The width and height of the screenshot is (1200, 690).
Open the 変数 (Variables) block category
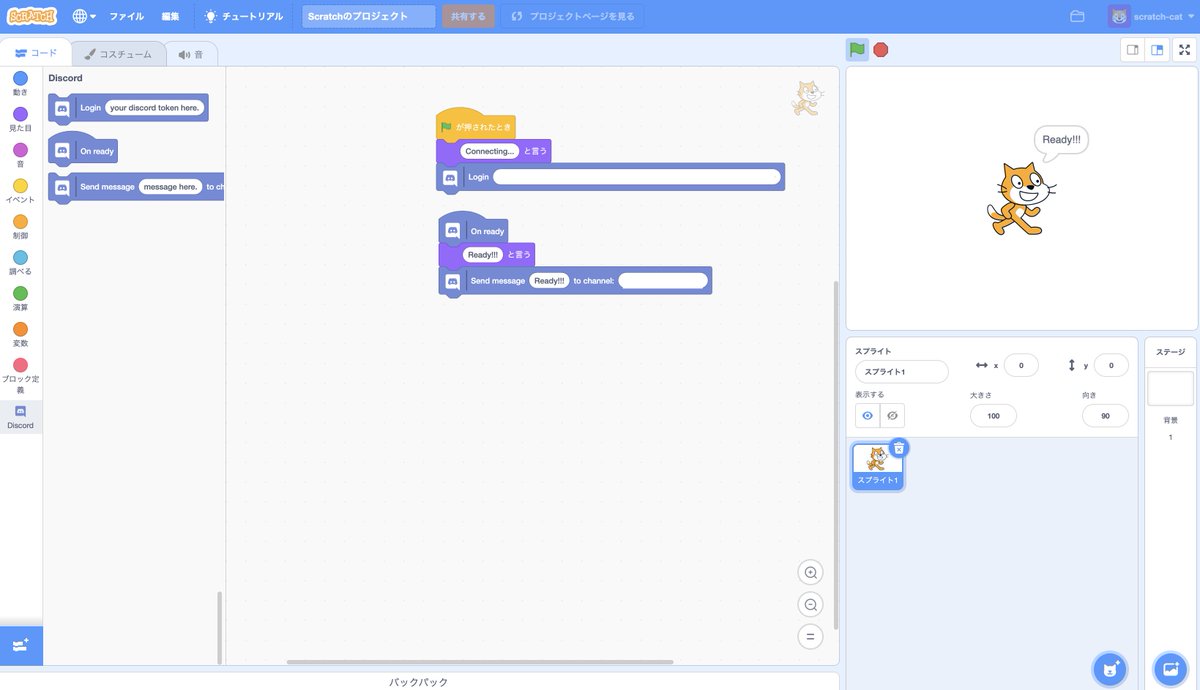click(x=20, y=334)
